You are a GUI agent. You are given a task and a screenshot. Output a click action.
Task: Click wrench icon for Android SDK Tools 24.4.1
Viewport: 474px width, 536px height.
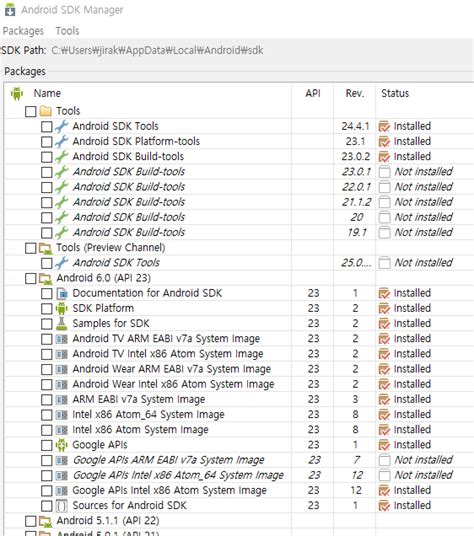(62, 126)
